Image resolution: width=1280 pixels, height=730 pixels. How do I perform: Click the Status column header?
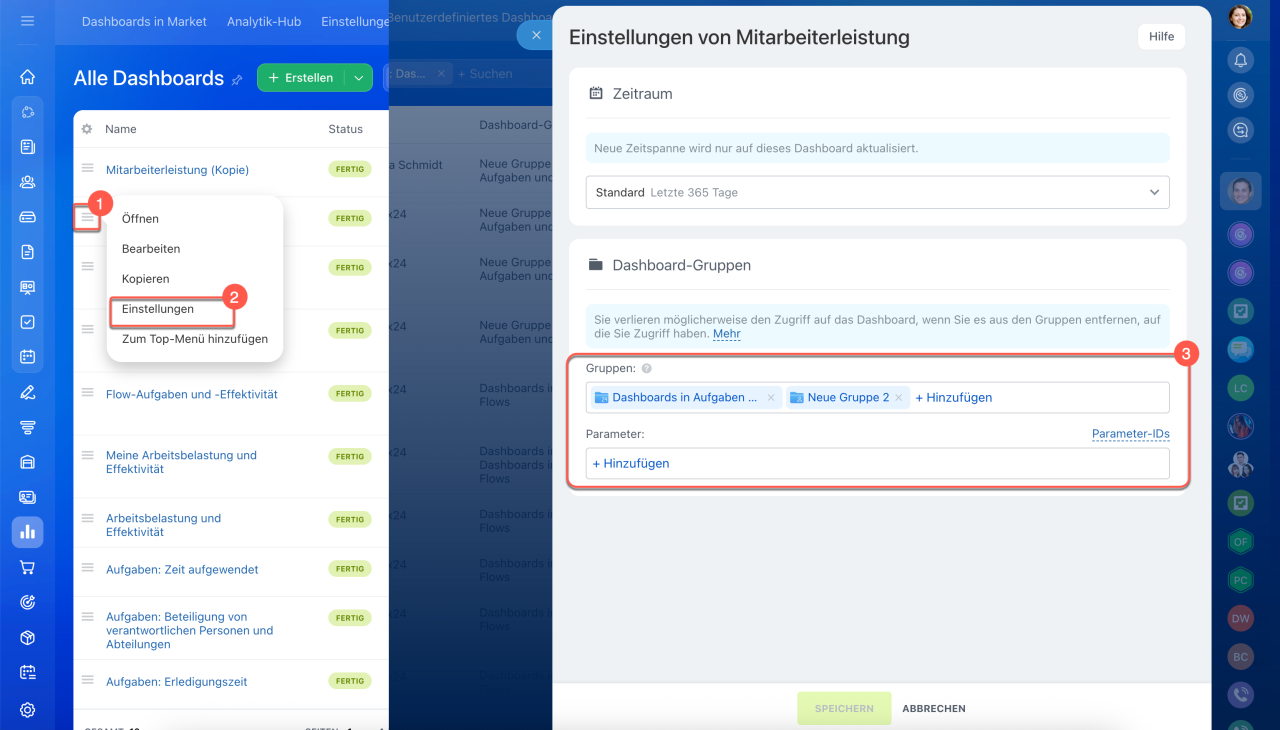(346, 129)
